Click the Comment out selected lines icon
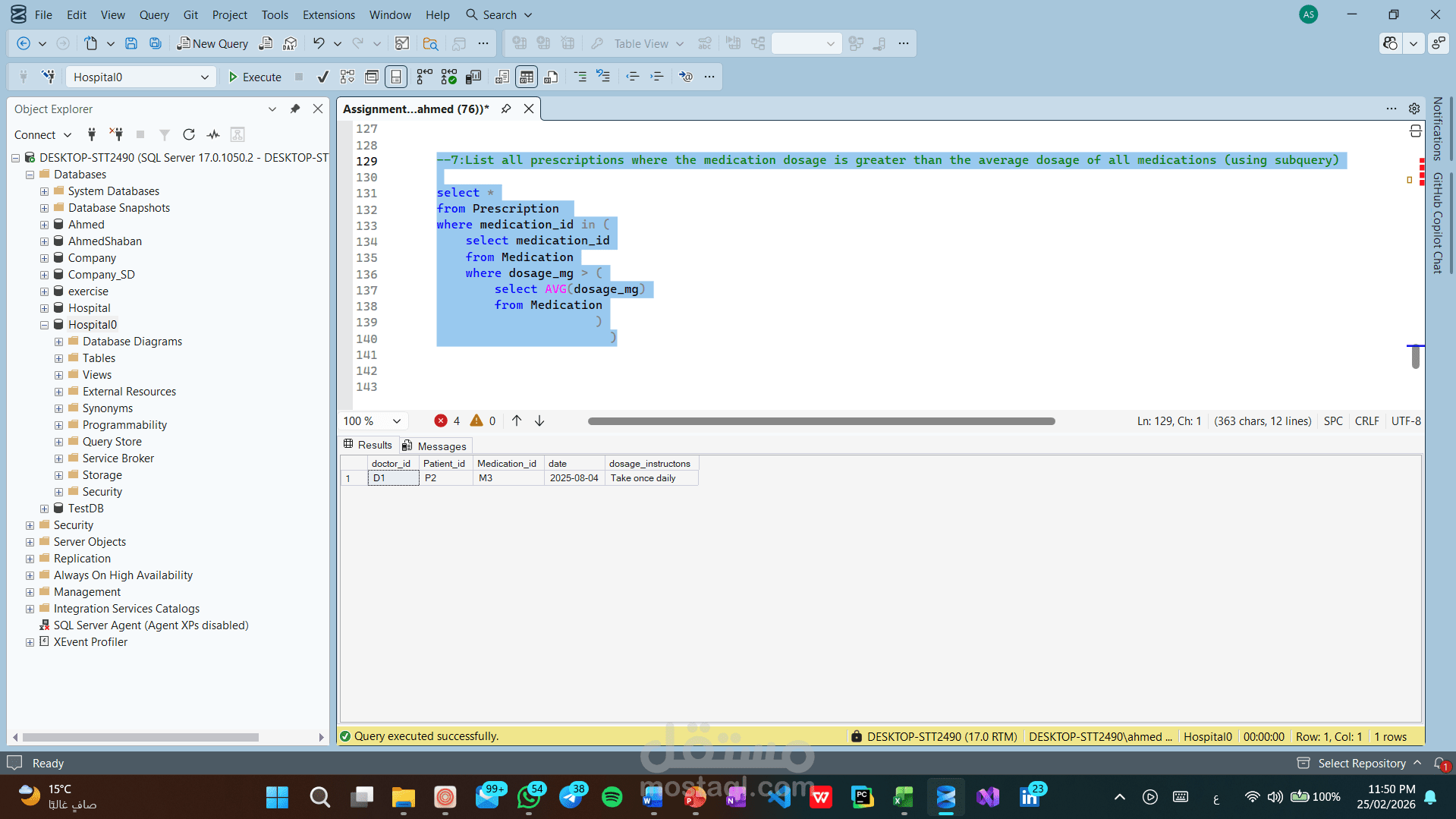 [x=580, y=77]
